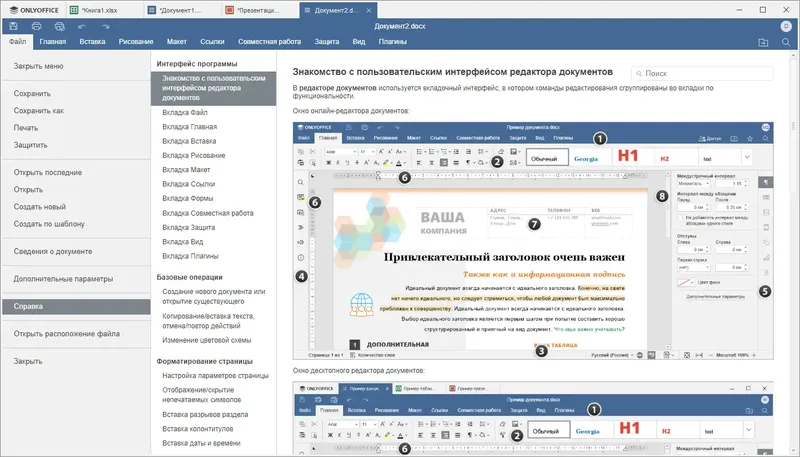The width and height of the screenshot is (800, 457).
Task: Select the Справка menu item
Action: [77, 307]
